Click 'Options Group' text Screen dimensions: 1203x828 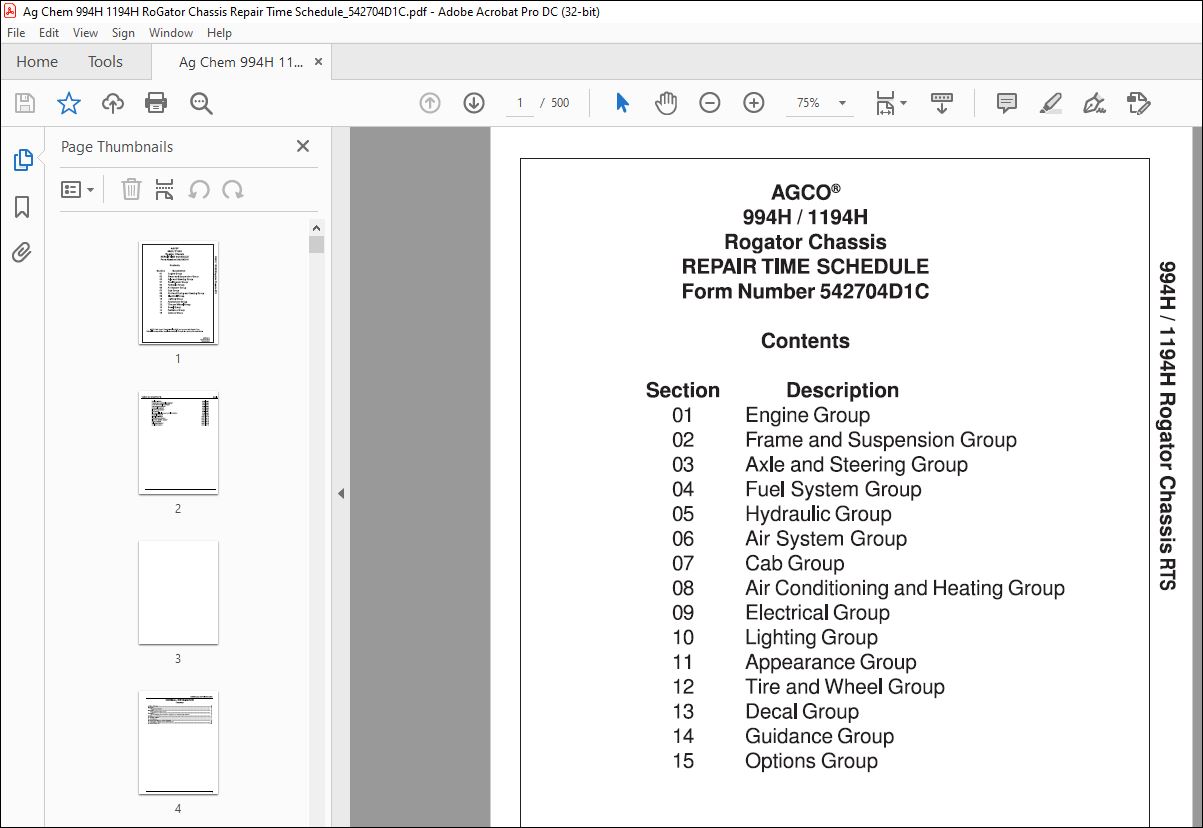click(811, 761)
